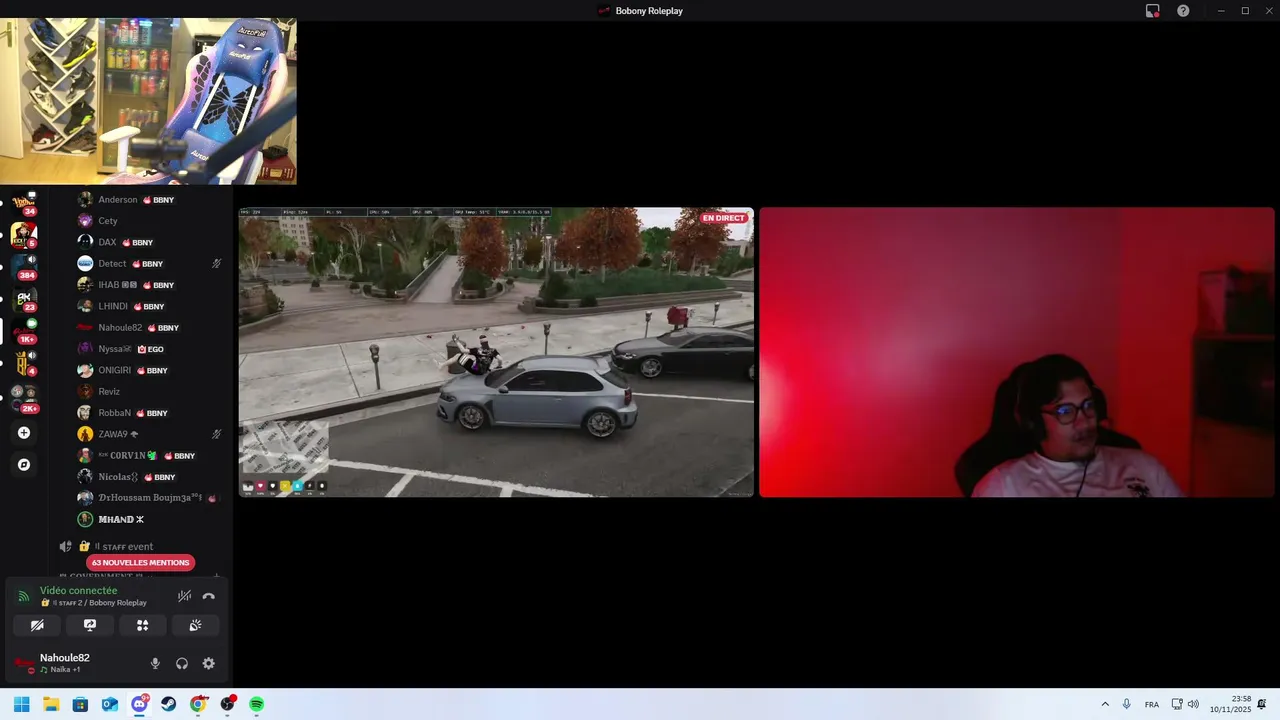This screenshot has width=1280, height=720.
Task: Focus the gaming chair webcam tile
Action: [148, 101]
